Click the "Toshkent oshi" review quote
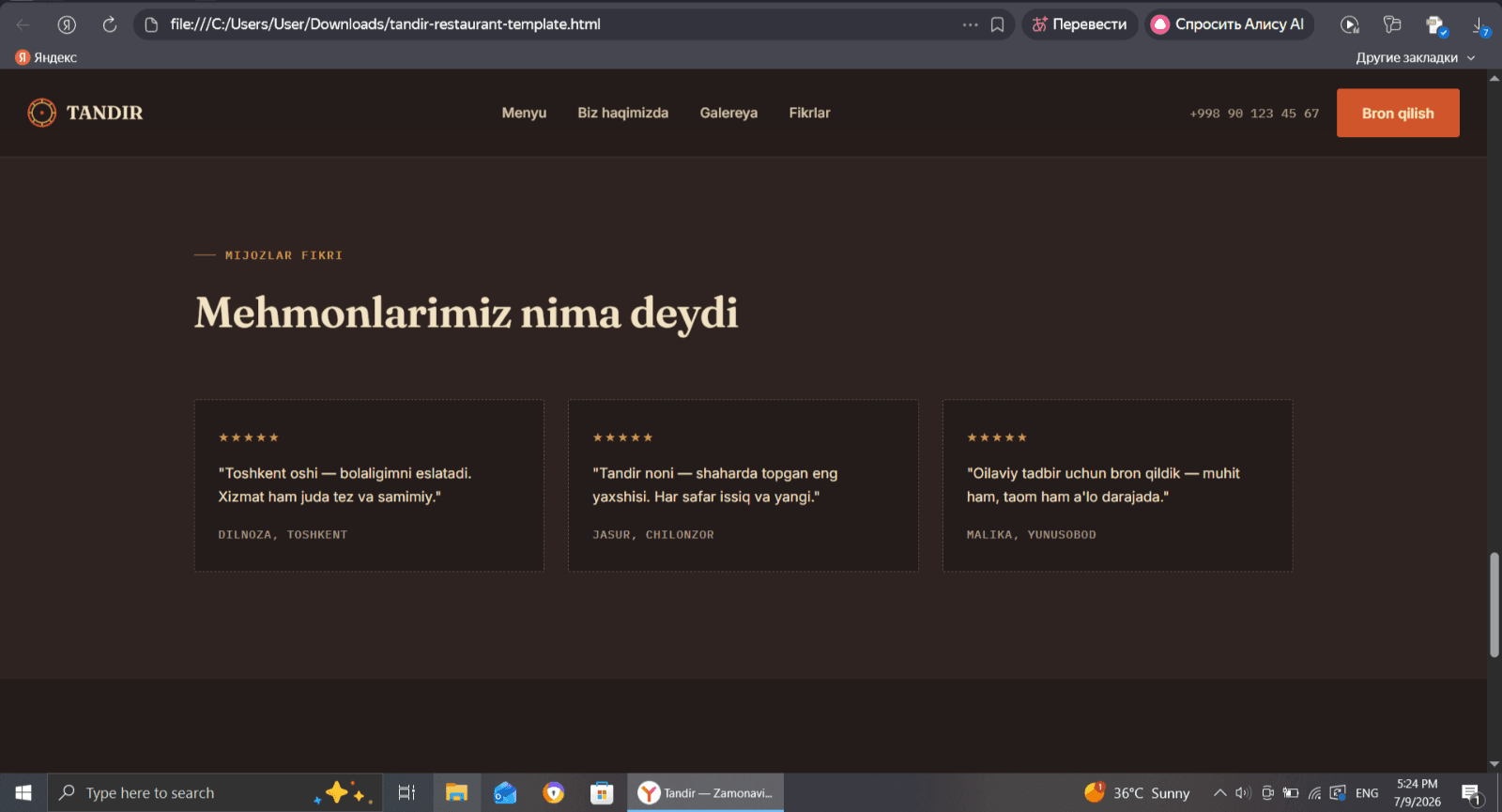This screenshot has width=1502, height=812. coord(345,485)
